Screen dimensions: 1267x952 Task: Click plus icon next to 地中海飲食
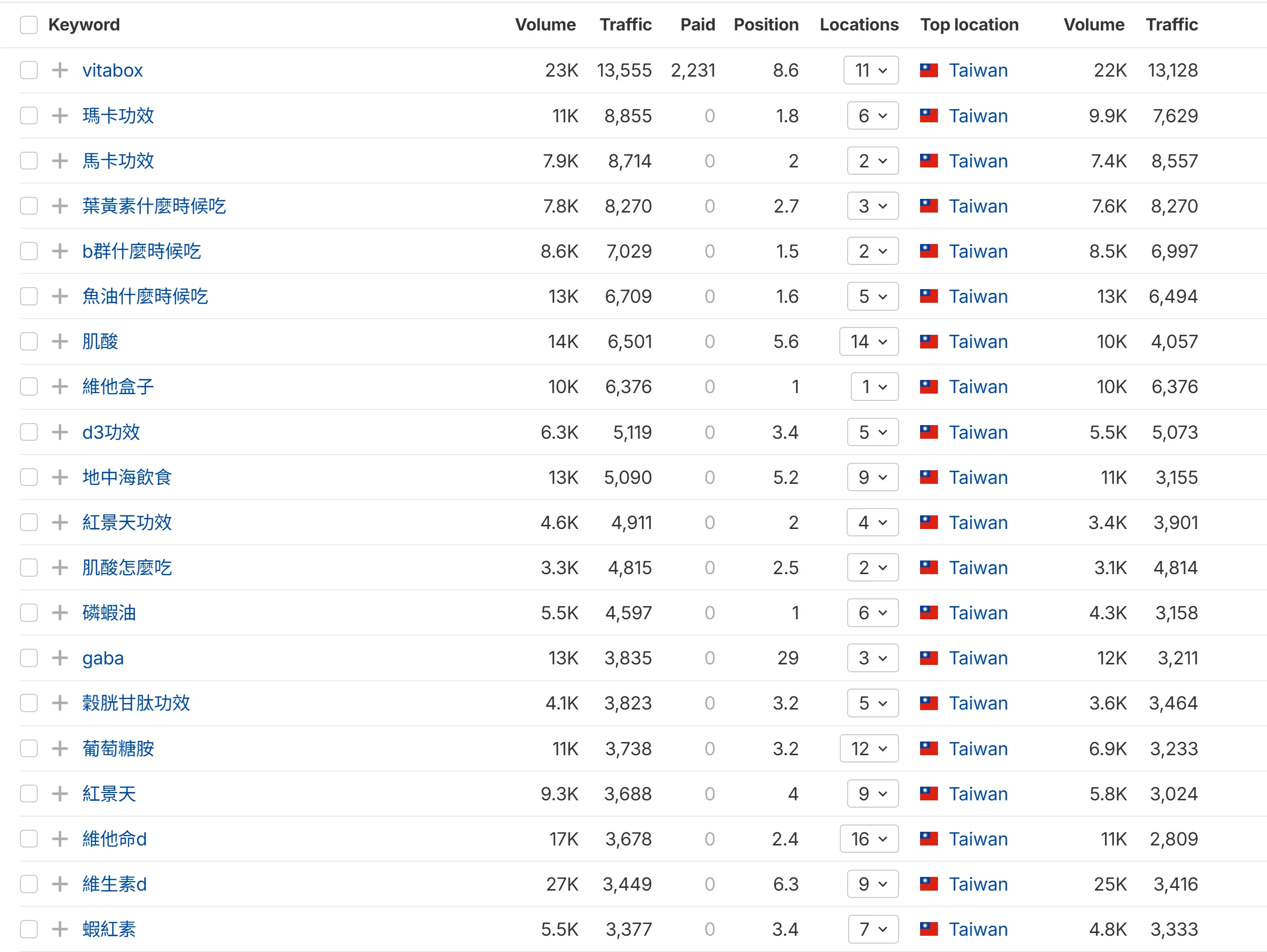click(x=59, y=477)
